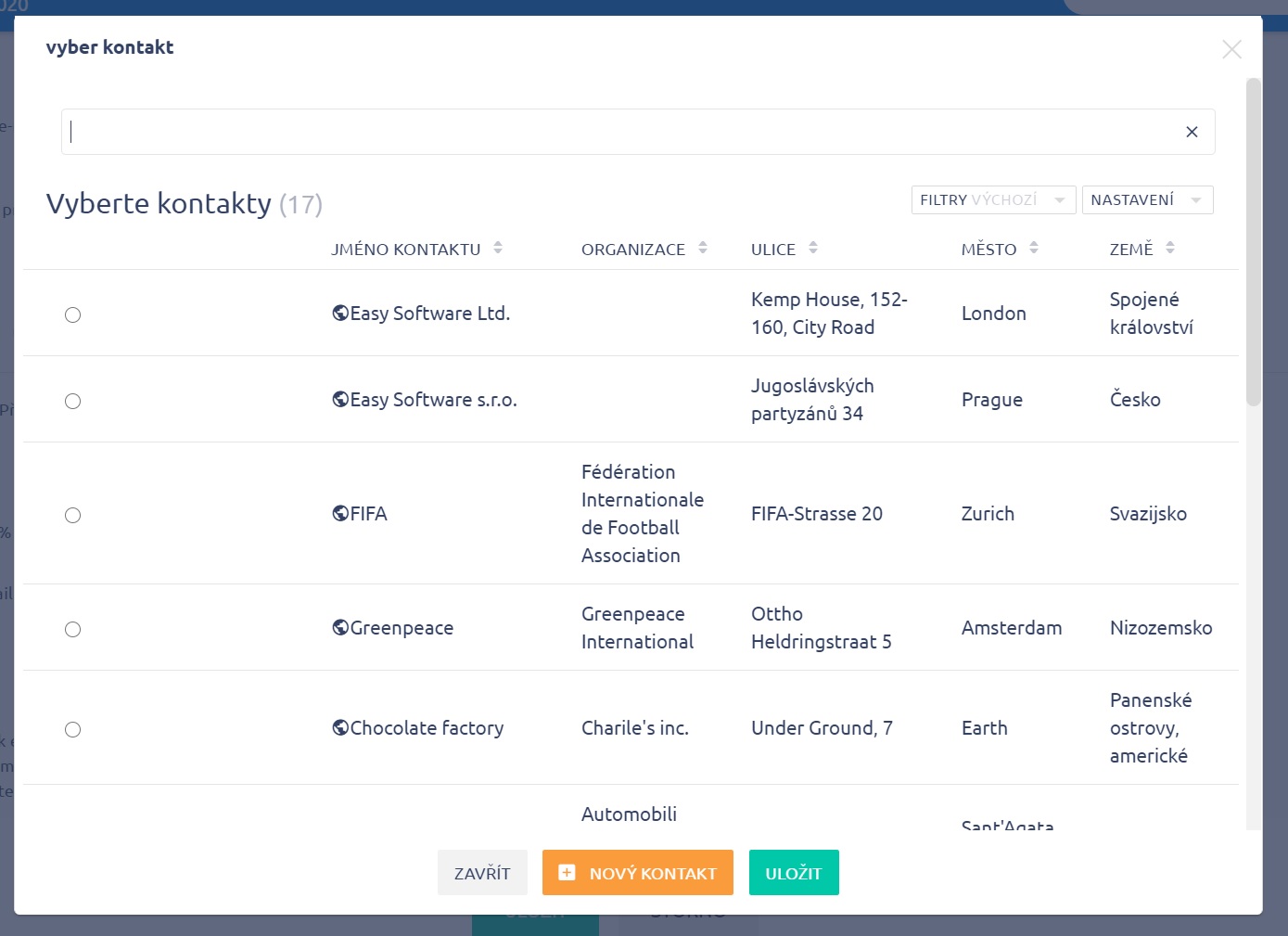Screen dimensions: 1288x936
Task: Sort by Organizace column arrows
Action: (703, 248)
